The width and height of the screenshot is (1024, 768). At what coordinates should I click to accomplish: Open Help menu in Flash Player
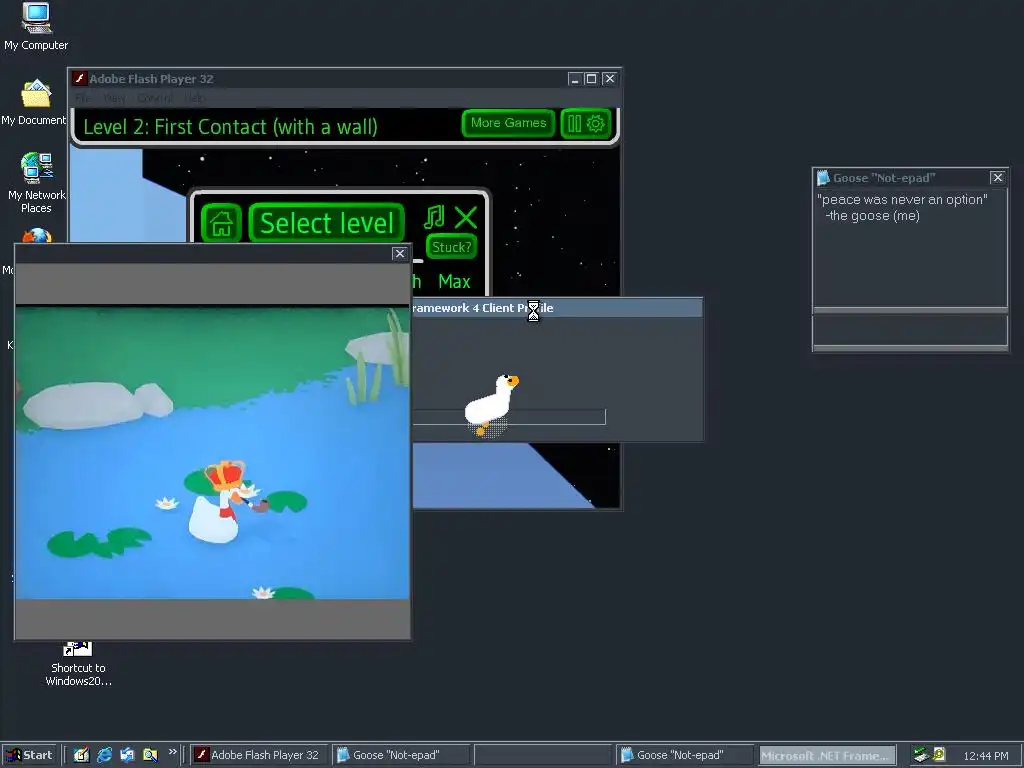194,98
